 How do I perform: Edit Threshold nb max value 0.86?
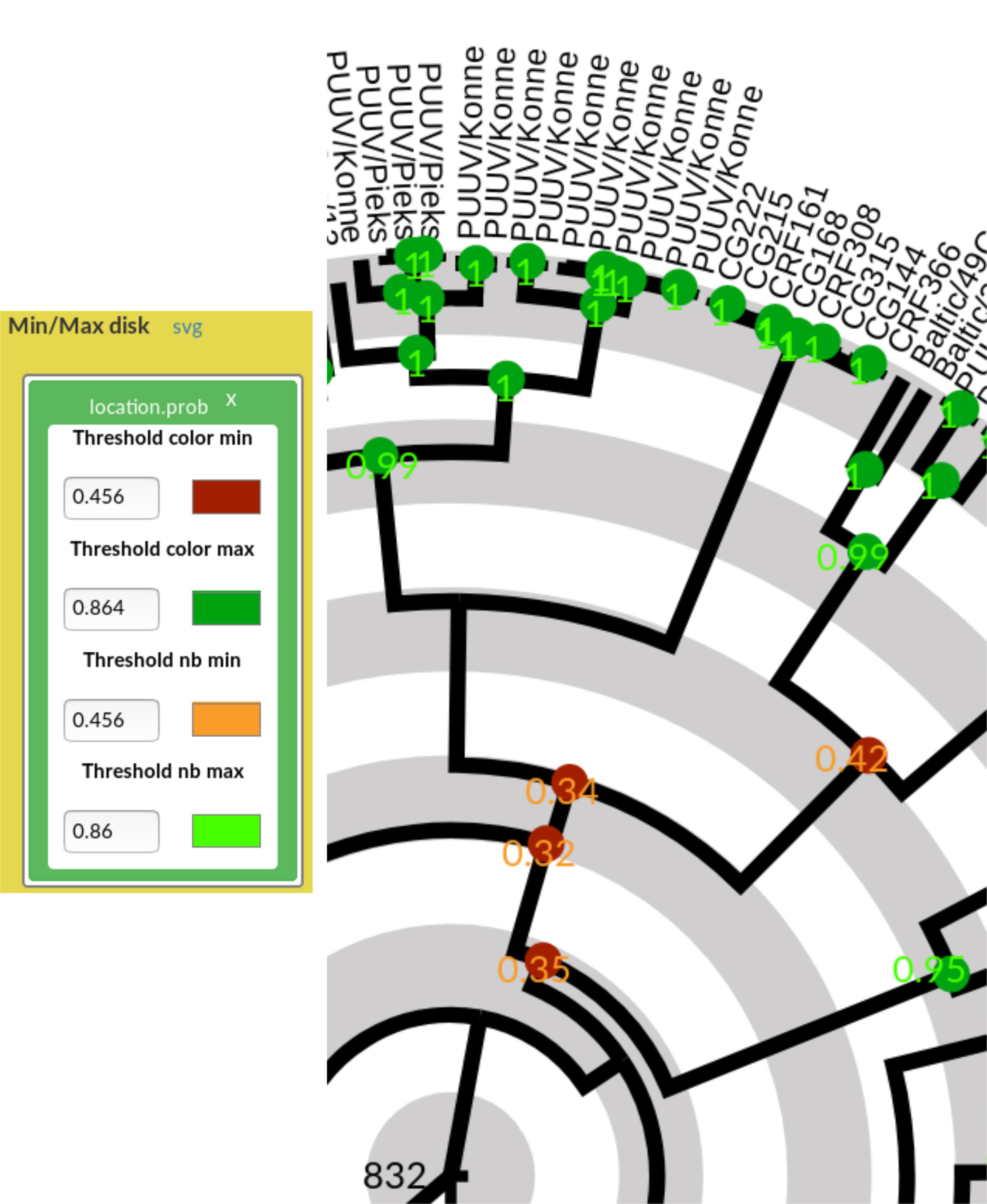click(x=111, y=831)
